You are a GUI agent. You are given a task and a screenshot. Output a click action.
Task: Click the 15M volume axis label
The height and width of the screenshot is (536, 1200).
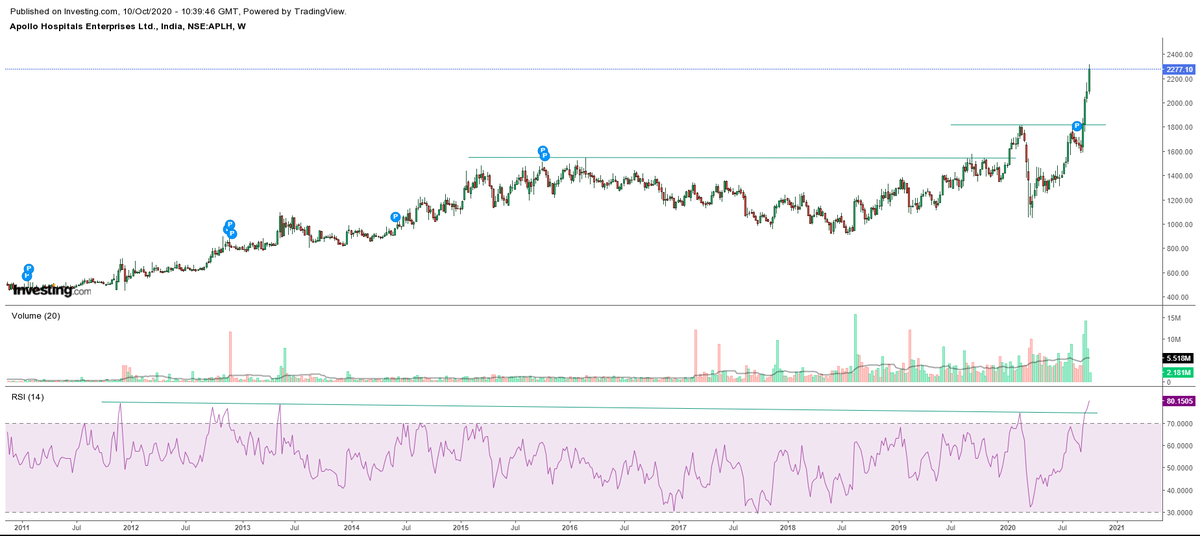click(x=1174, y=317)
